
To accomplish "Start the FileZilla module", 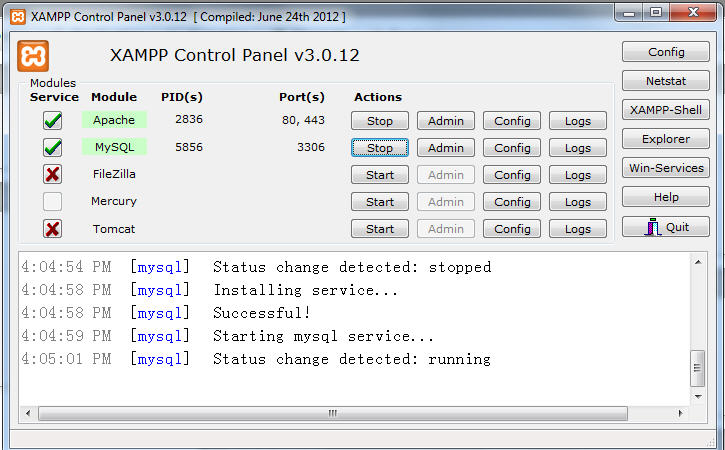I will [x=380, y=175].
